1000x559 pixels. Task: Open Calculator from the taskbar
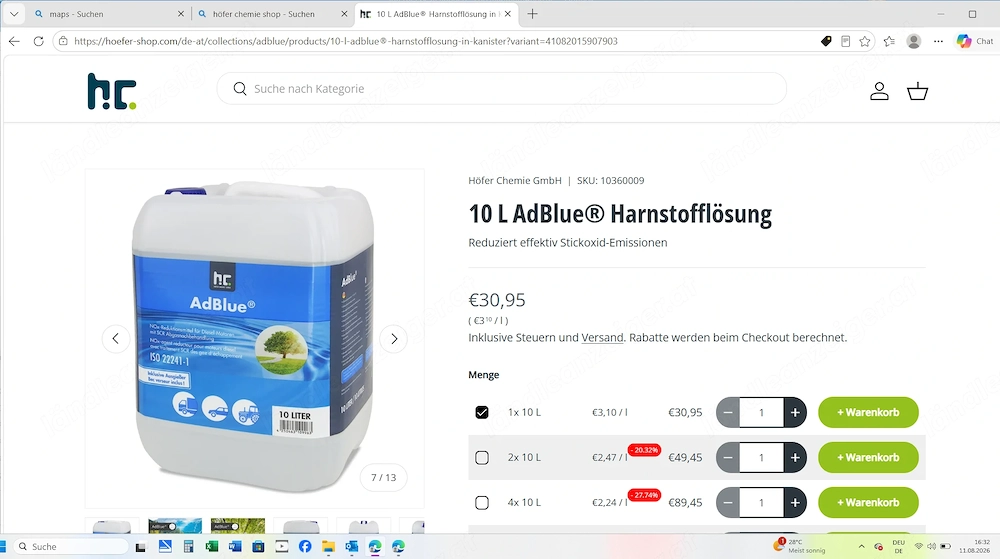coord(188,546)
